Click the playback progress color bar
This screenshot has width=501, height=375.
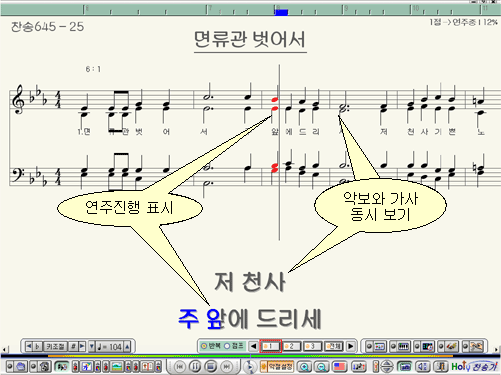tap(250, 356)
